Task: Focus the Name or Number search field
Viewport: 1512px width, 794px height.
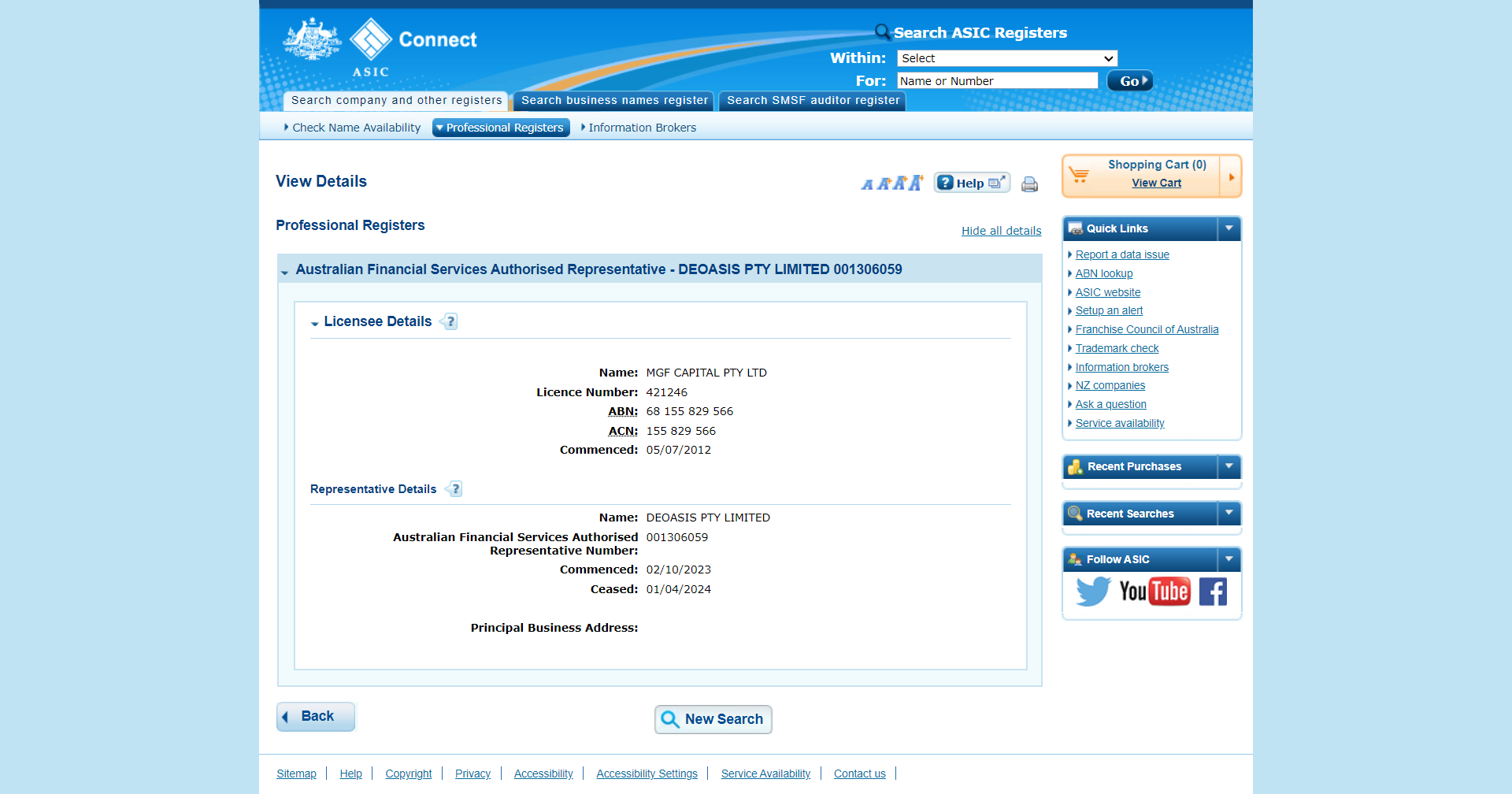Action: point(998,81)
